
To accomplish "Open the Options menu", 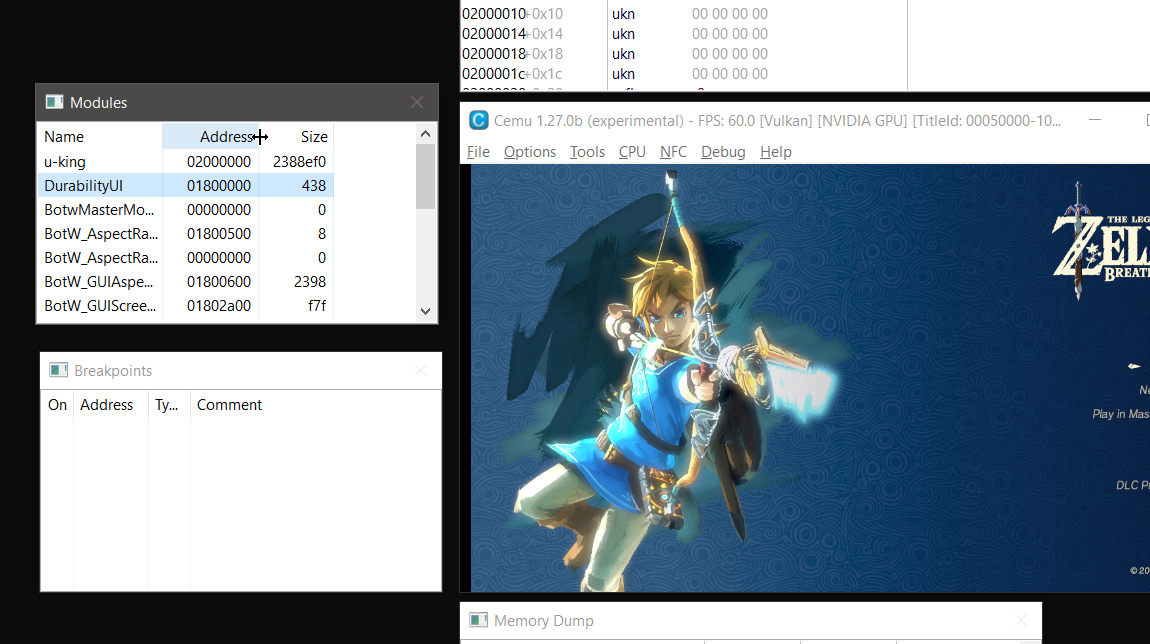I will (529, 151).
